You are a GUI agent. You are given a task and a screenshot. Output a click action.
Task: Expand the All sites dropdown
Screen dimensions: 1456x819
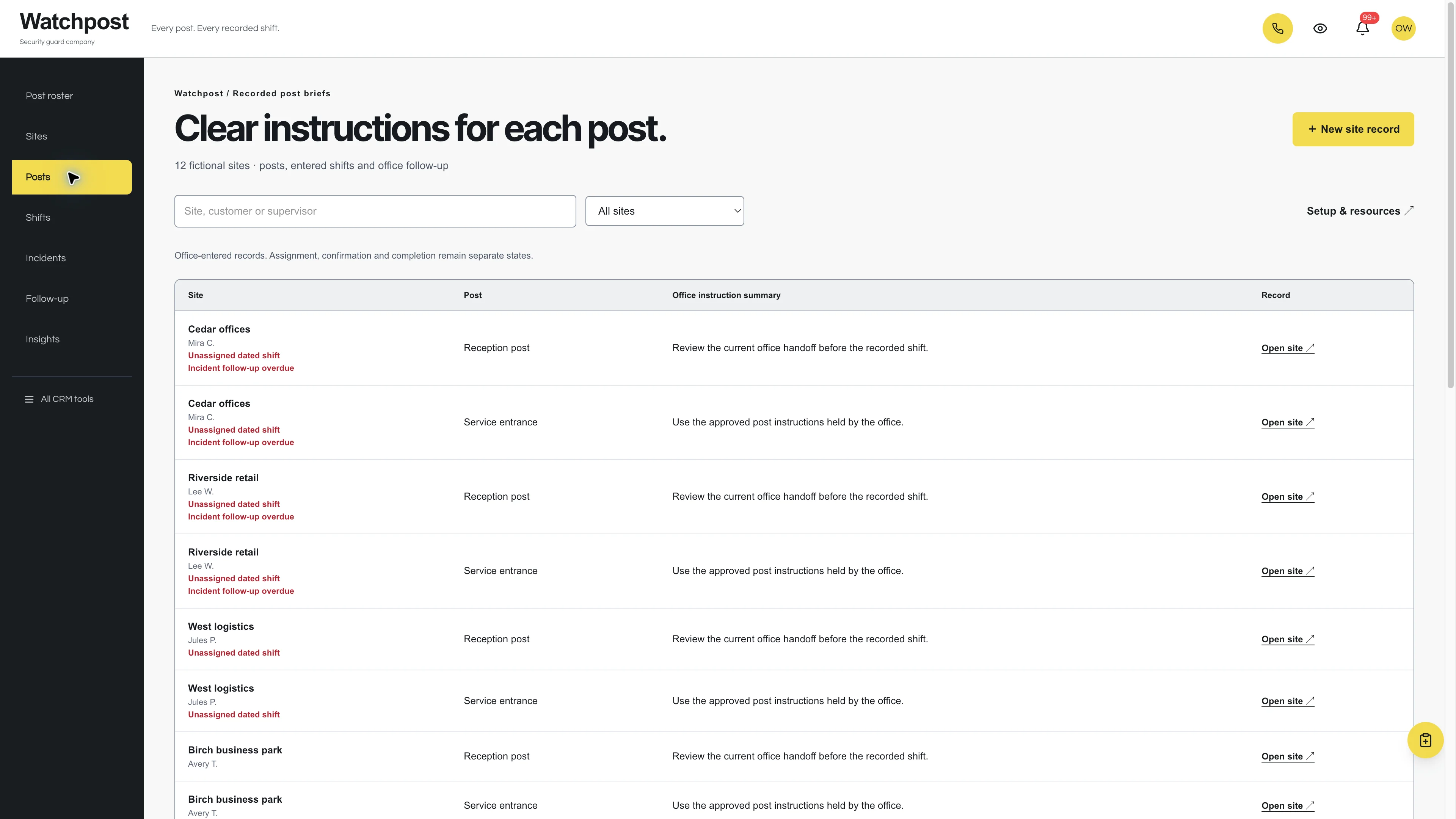(664, 211)
